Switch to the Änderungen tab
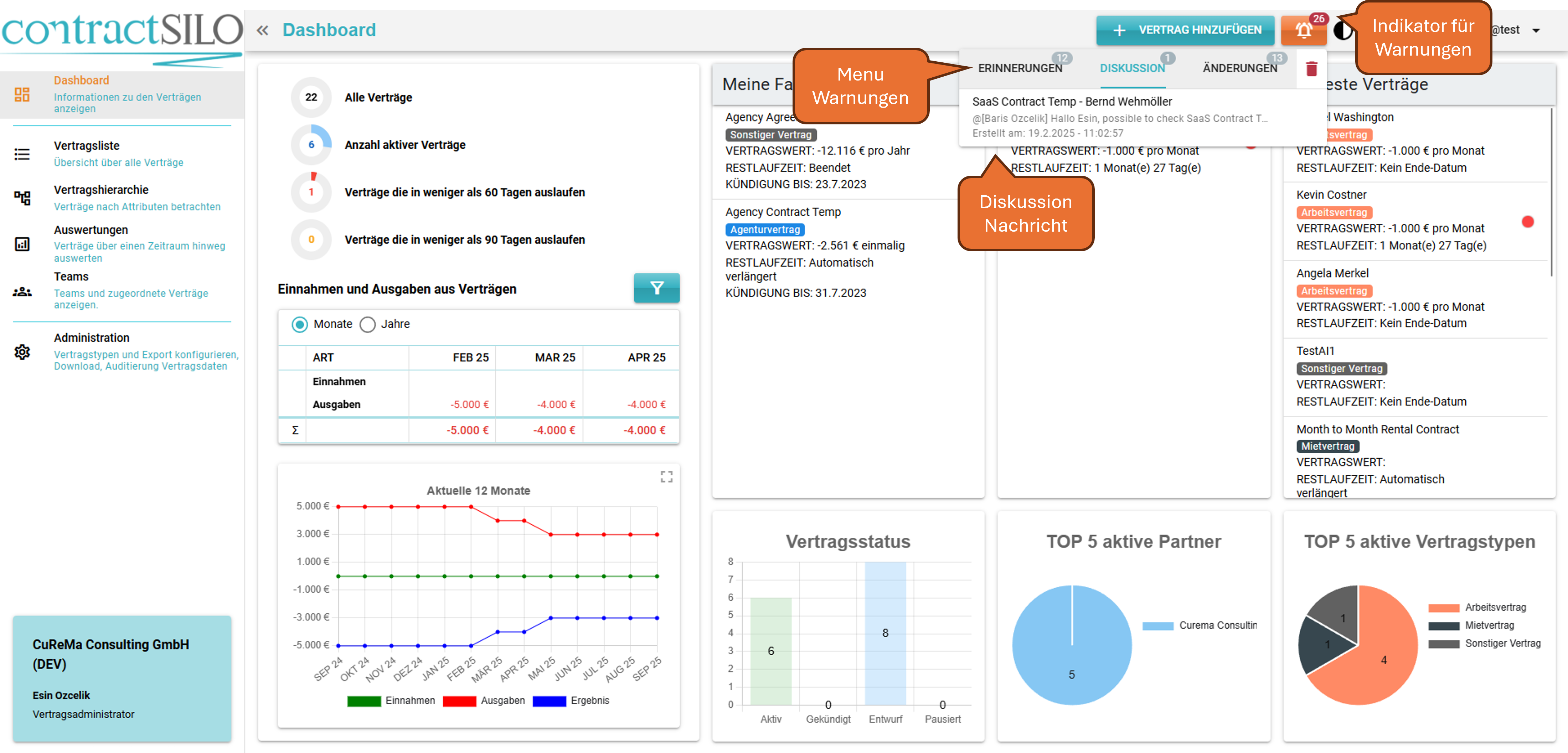 tap(1239, 68)
